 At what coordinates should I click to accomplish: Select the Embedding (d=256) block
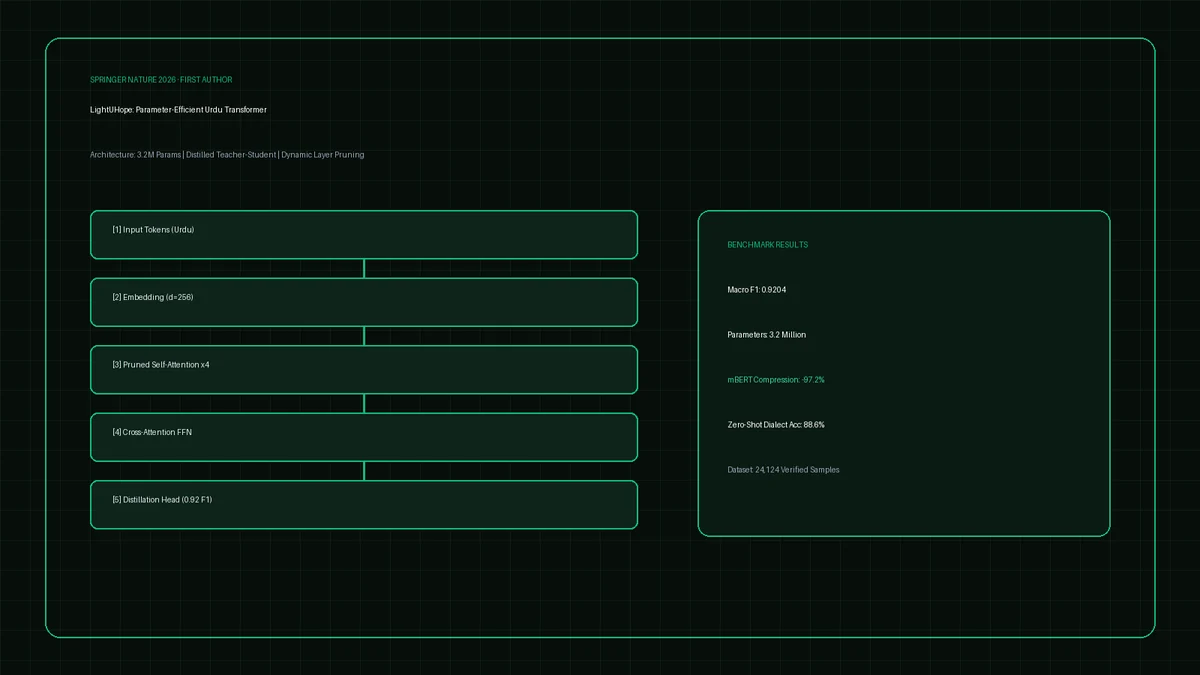tap(364, 302)
